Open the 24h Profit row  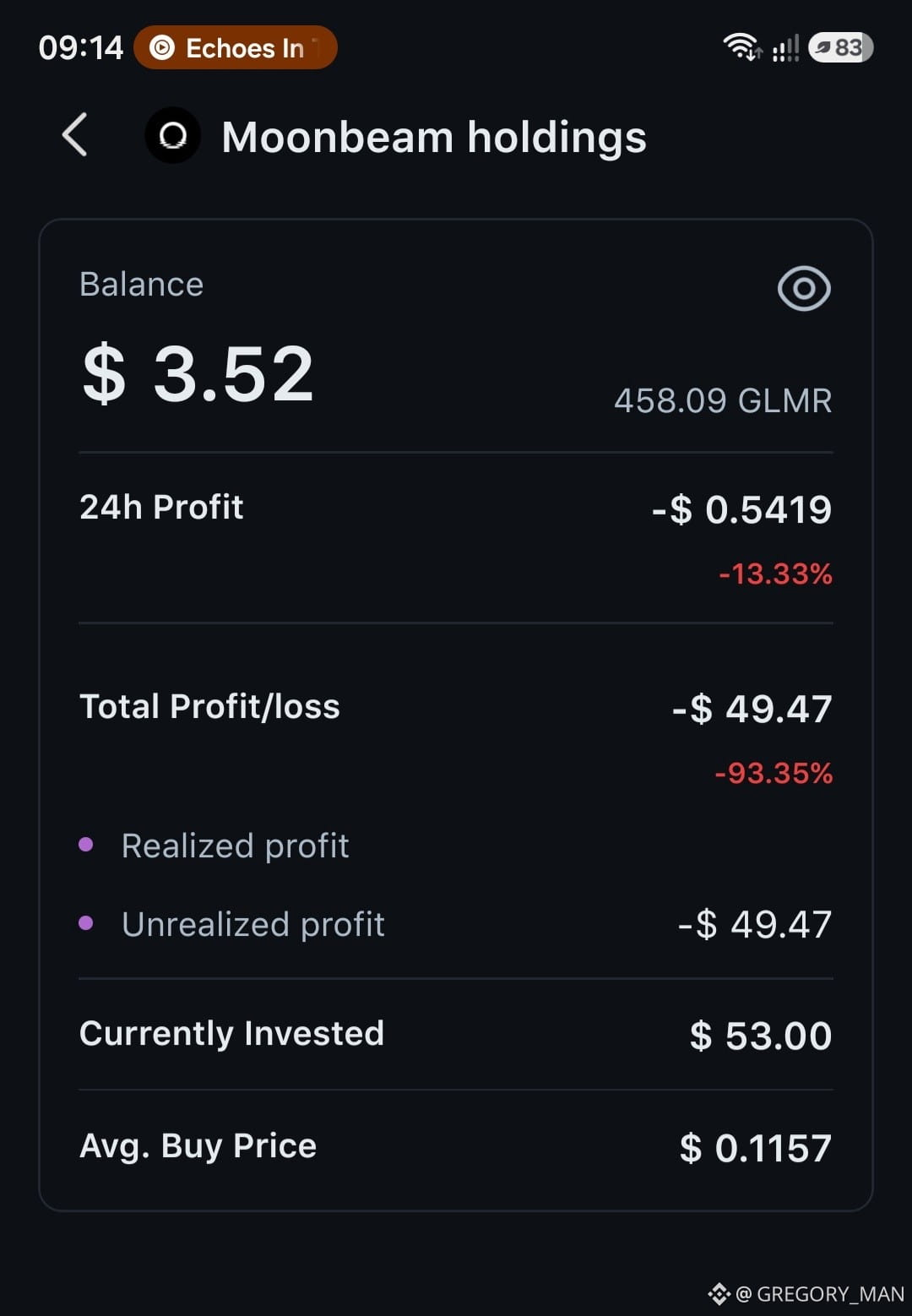[456, 538]
